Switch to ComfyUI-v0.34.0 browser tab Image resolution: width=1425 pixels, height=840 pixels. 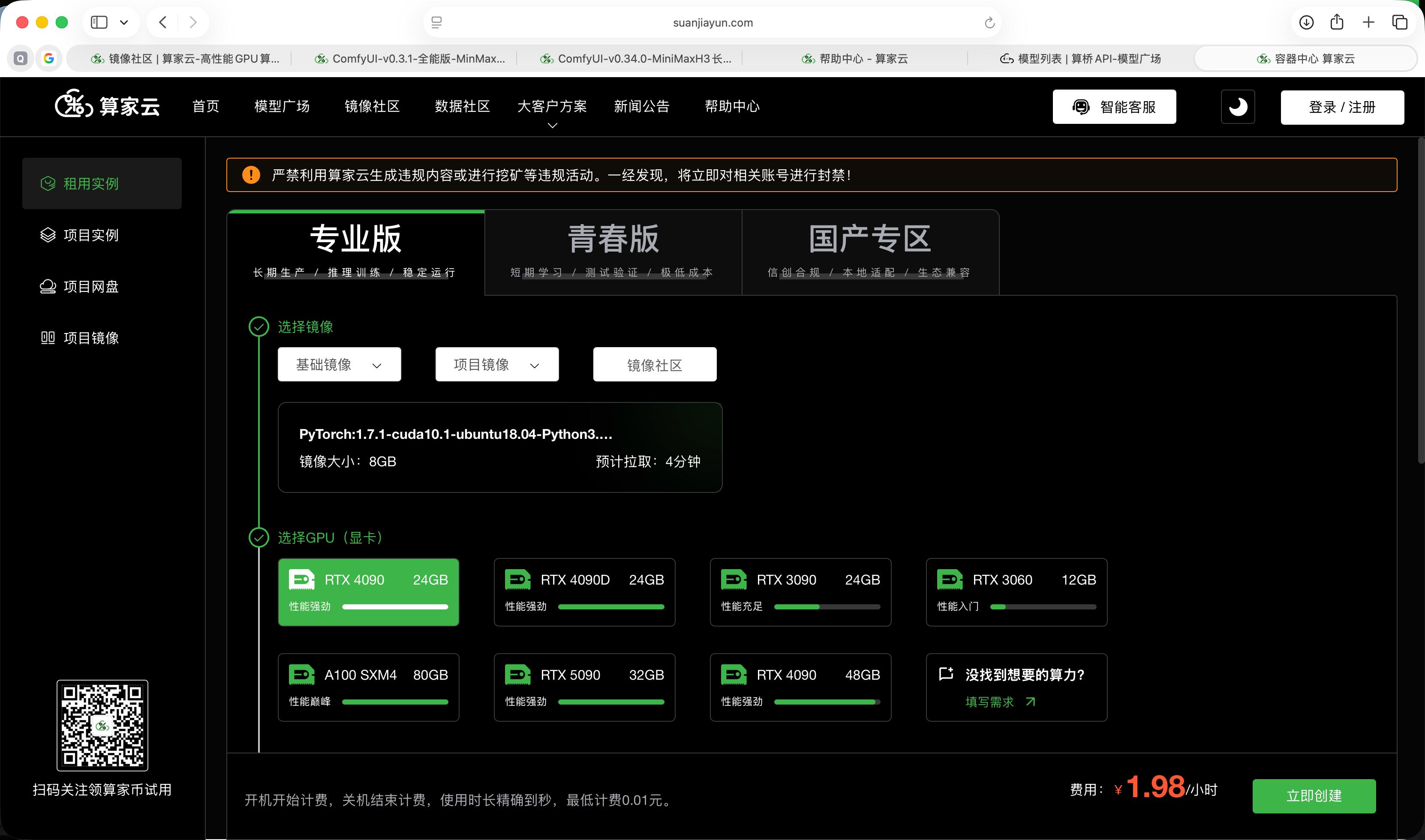pyautogui.click(x=635, y=58)
